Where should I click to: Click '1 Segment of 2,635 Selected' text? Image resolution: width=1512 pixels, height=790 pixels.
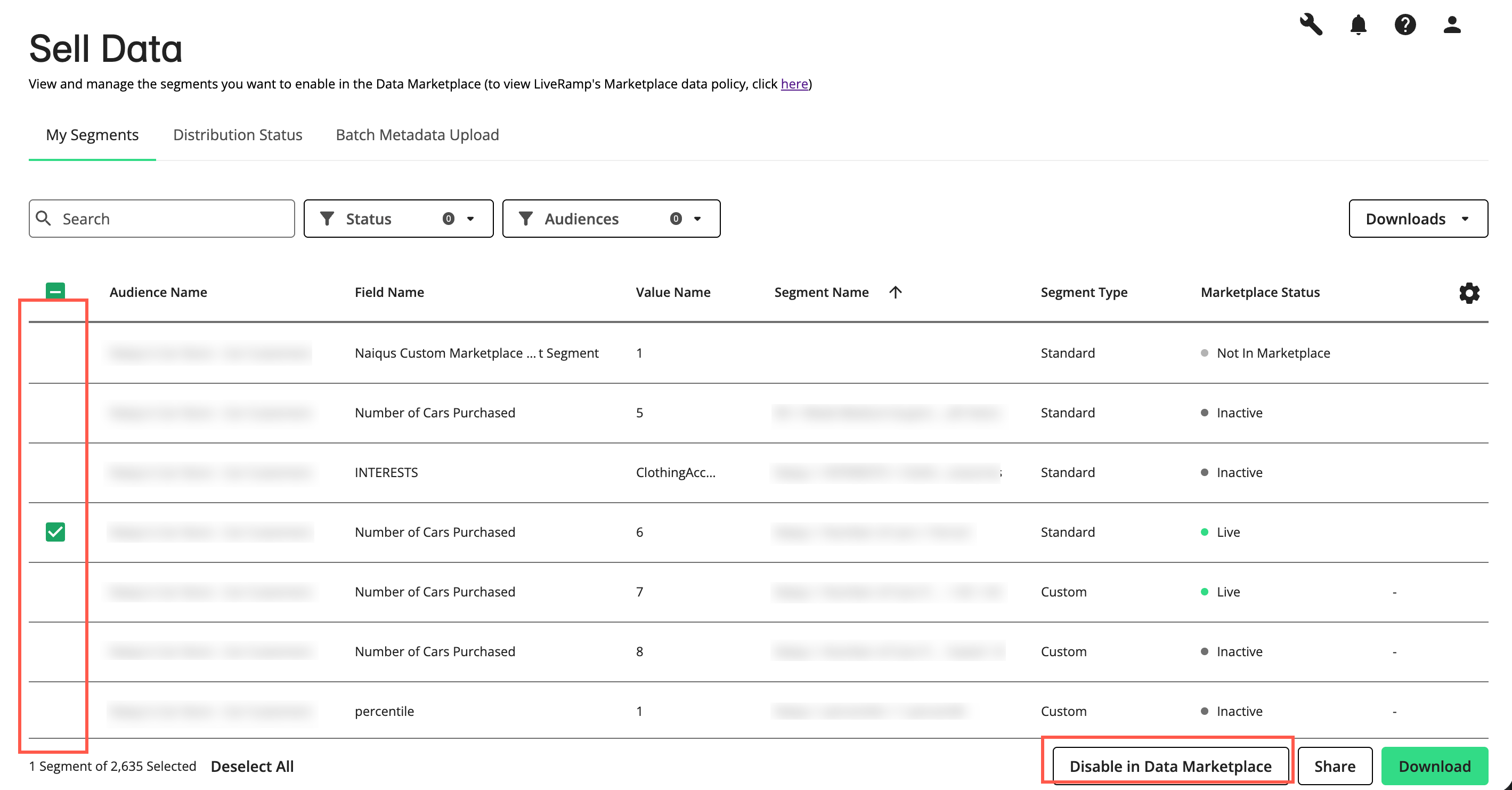tap(113, 766)
